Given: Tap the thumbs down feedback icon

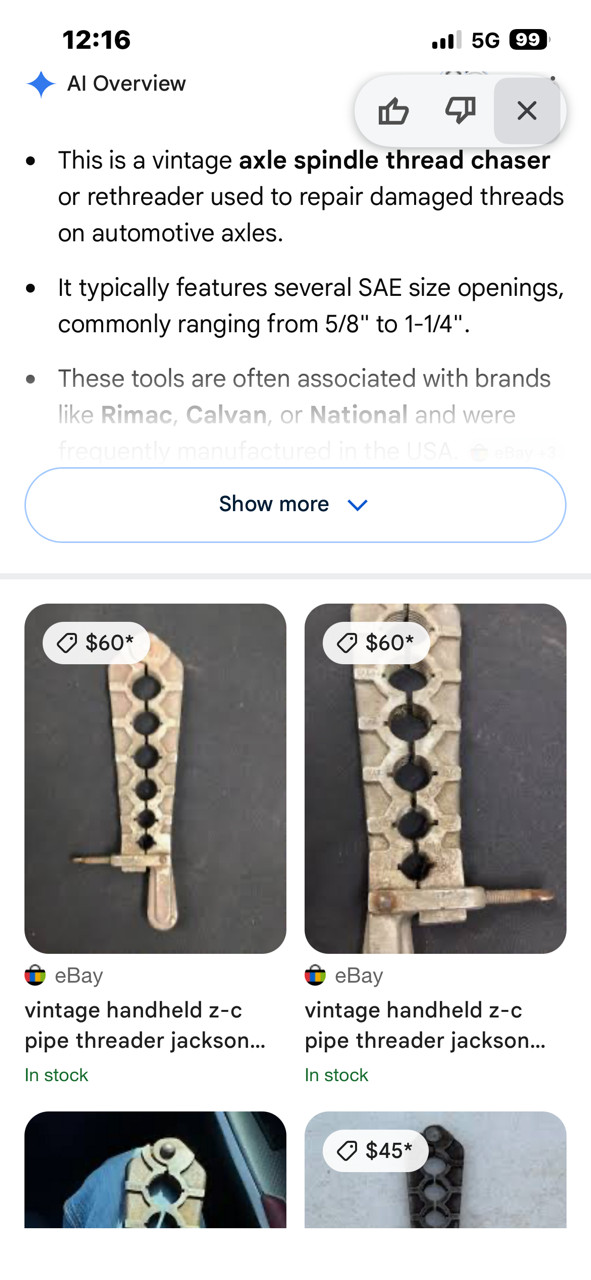Looking at the screenshot, I should coord(460,111).
